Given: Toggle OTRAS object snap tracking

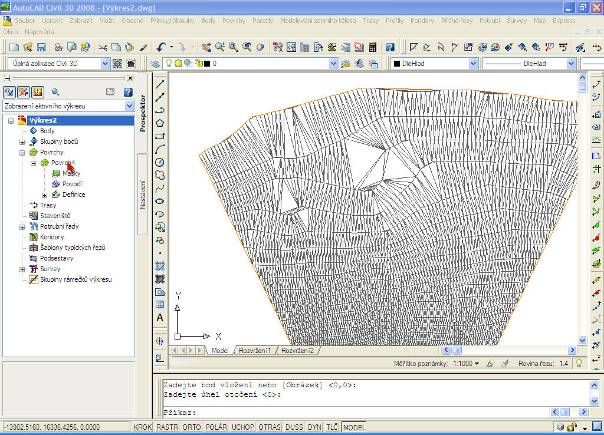Looking at the screenshot, I should pos(270,427).
